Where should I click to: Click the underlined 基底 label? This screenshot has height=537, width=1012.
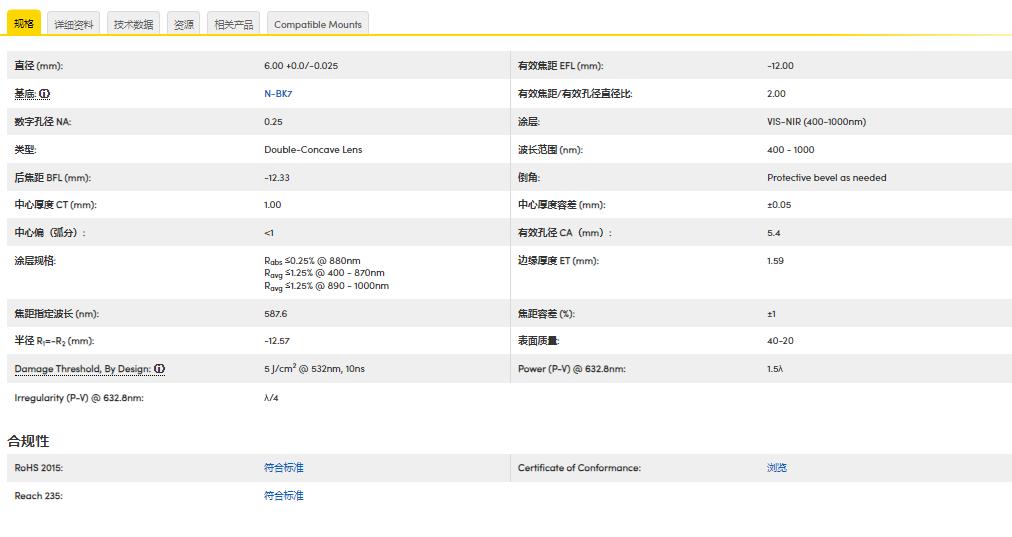click(x=25, y=94)
